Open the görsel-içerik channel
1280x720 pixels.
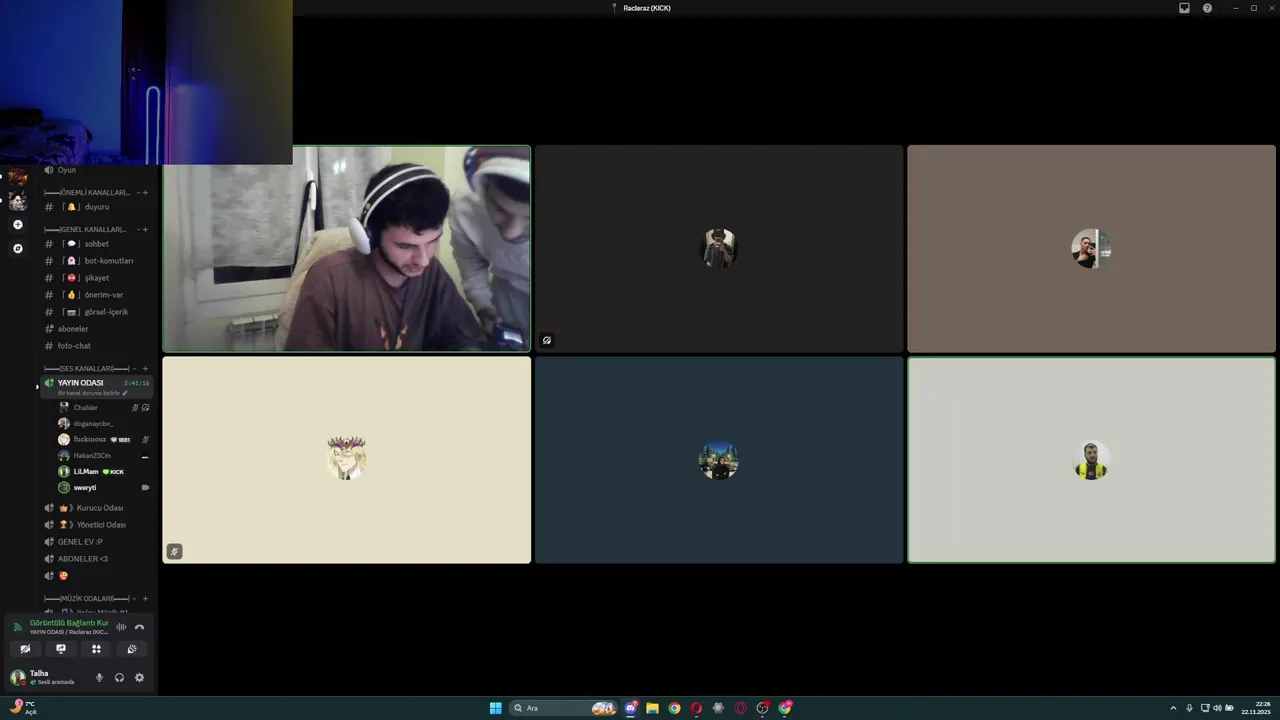[96, 312]
